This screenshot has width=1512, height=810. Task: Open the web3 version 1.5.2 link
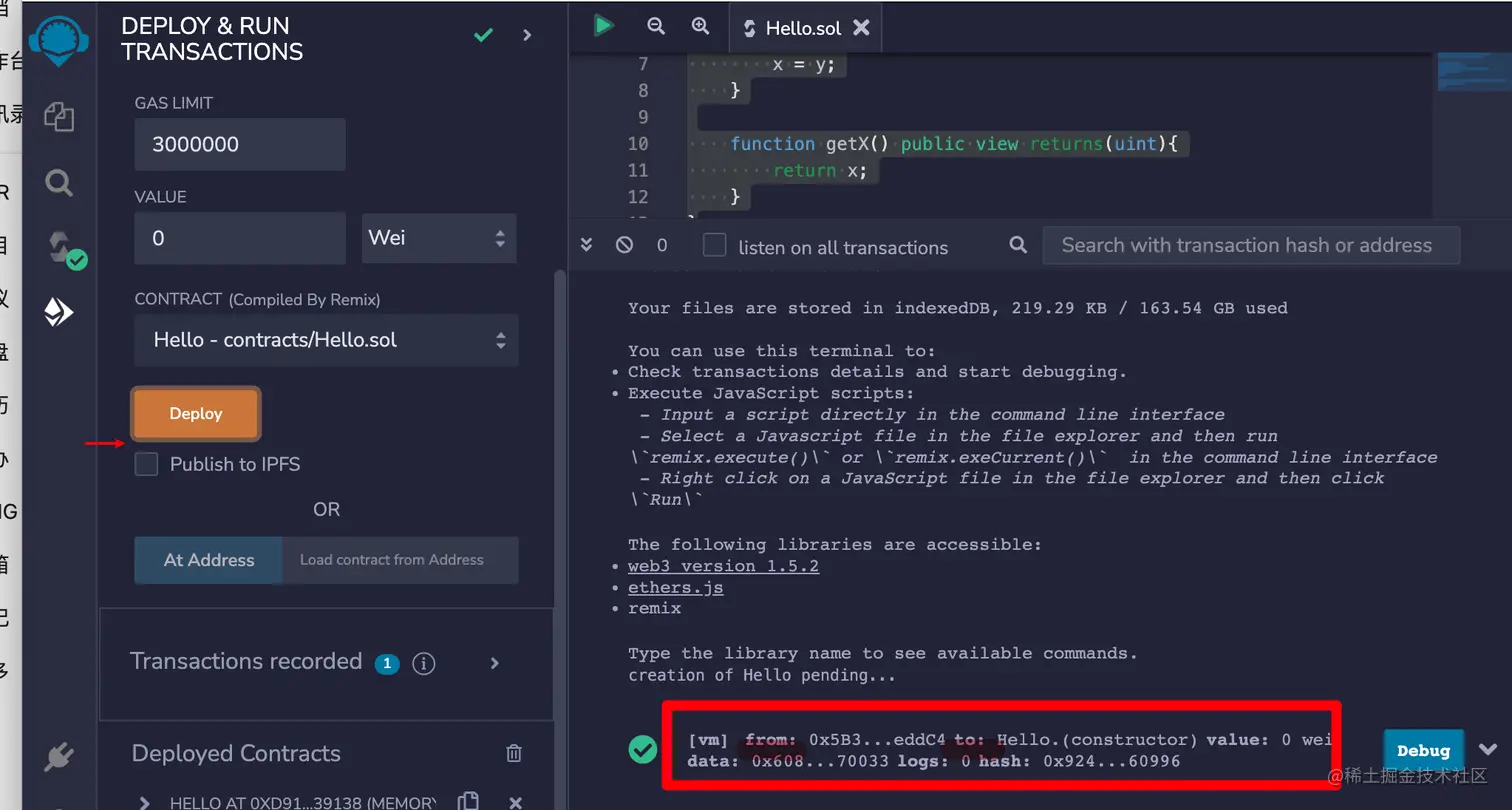coord(723,566)
